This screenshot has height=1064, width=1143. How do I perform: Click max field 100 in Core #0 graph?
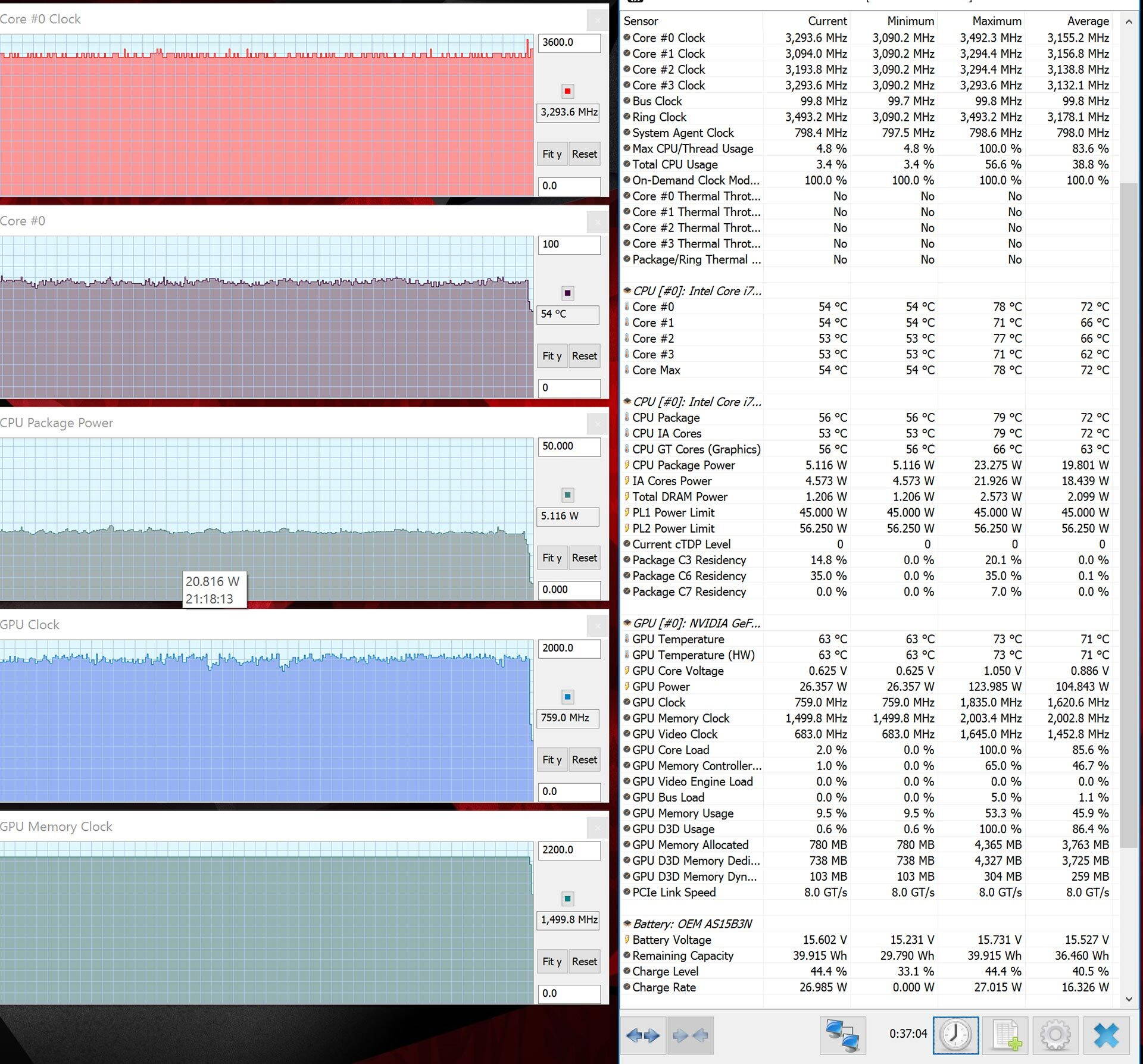click(569, 245)
